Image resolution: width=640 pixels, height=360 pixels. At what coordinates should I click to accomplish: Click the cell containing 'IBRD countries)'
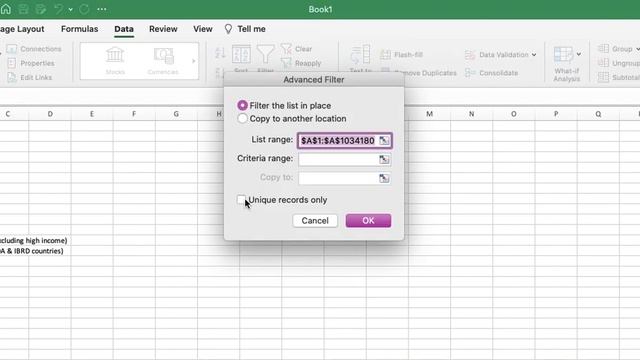click(32, 251)
